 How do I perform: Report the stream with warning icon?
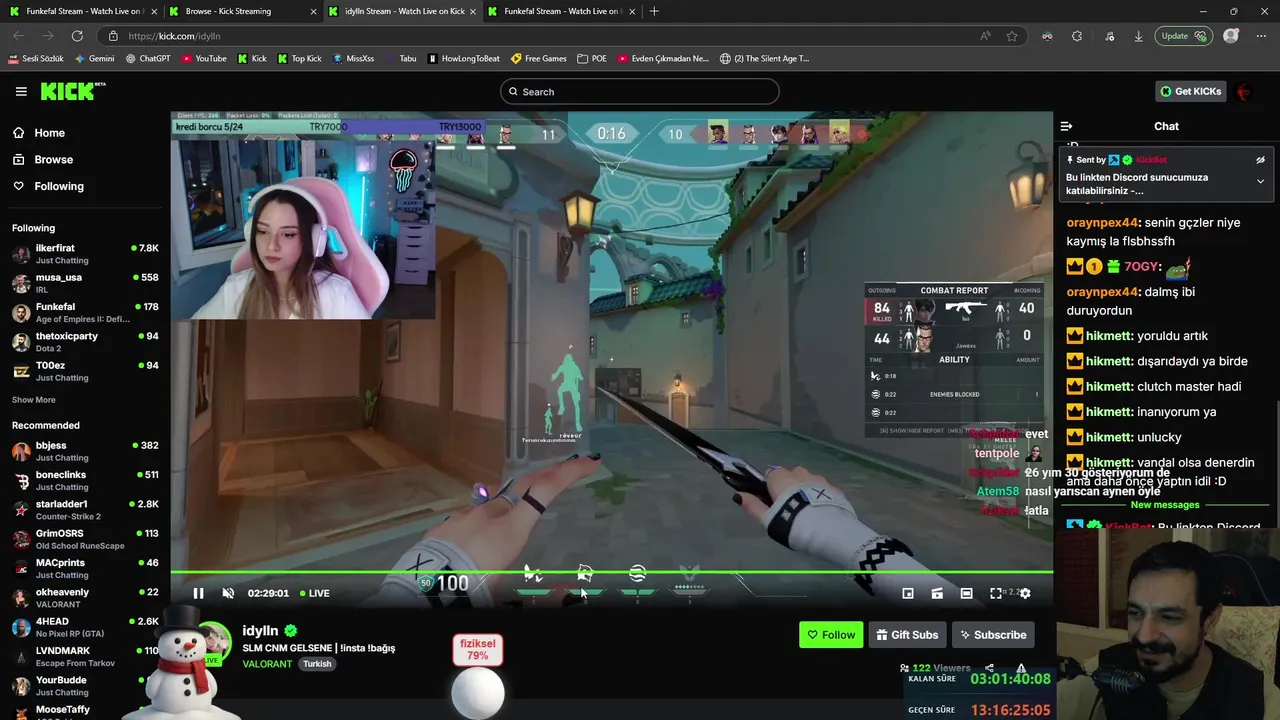(x=1021, y=668)
